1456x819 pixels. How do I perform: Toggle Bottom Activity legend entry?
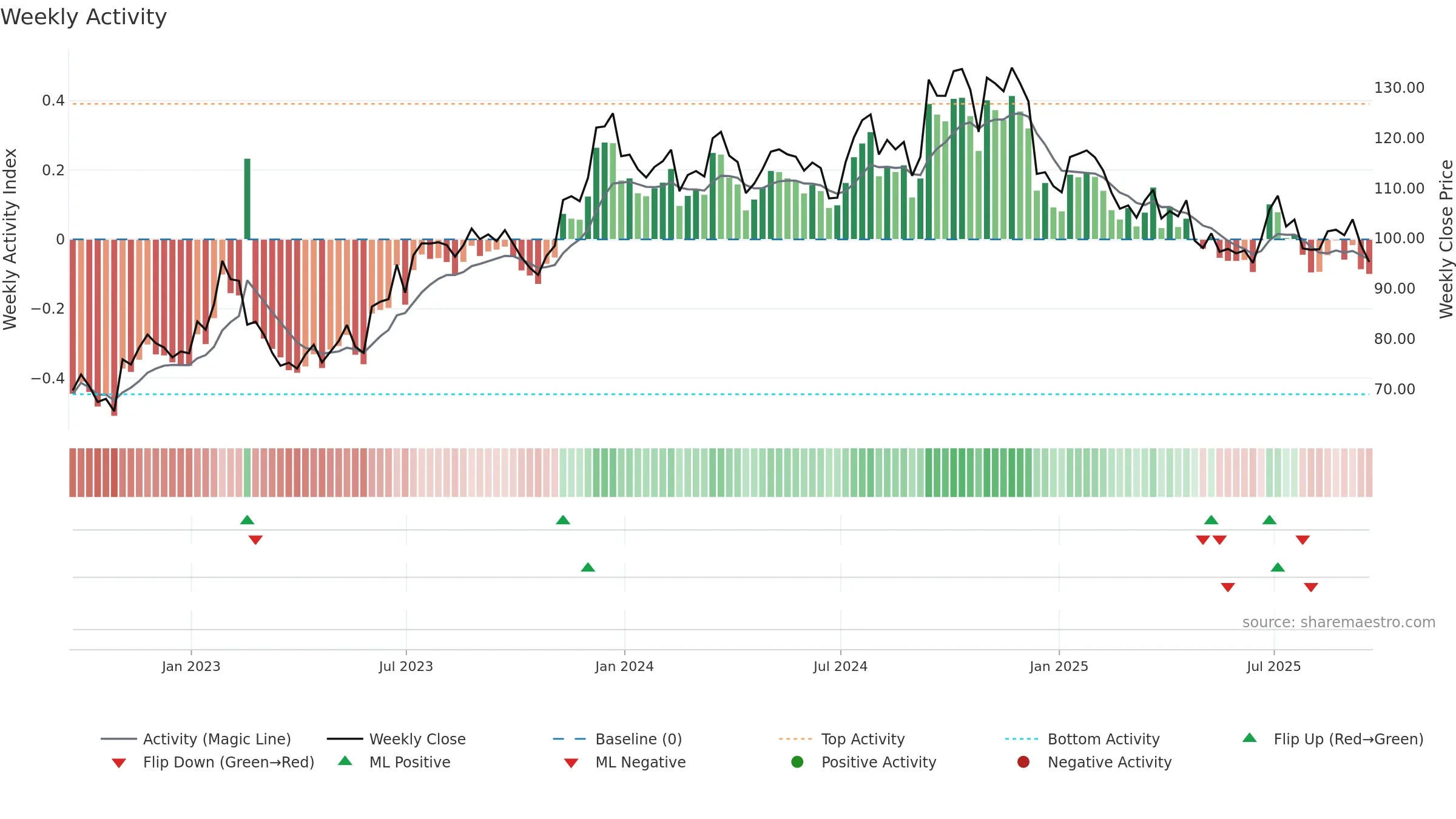1082,739
